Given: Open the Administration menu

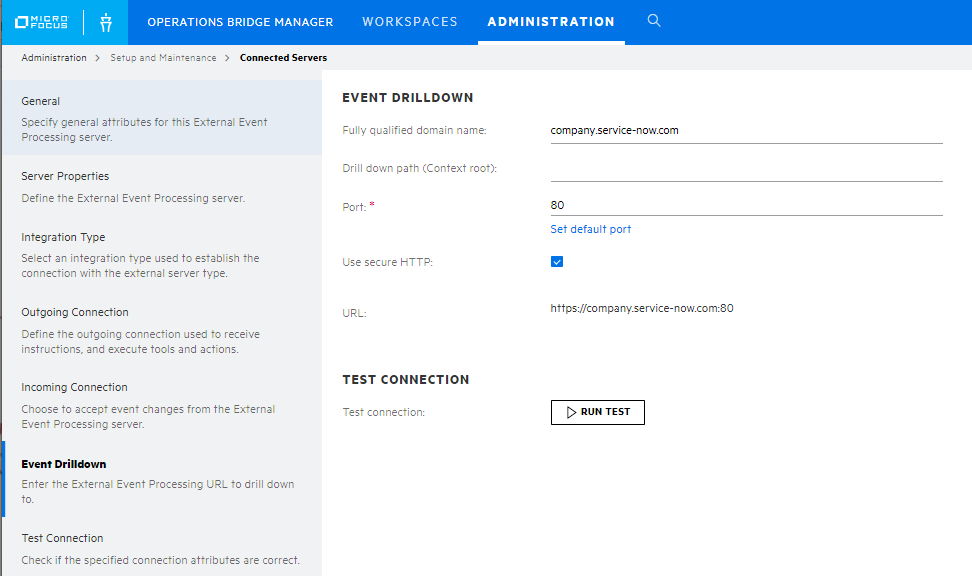Looking at the screenshot, I should (x=551, y=22).
